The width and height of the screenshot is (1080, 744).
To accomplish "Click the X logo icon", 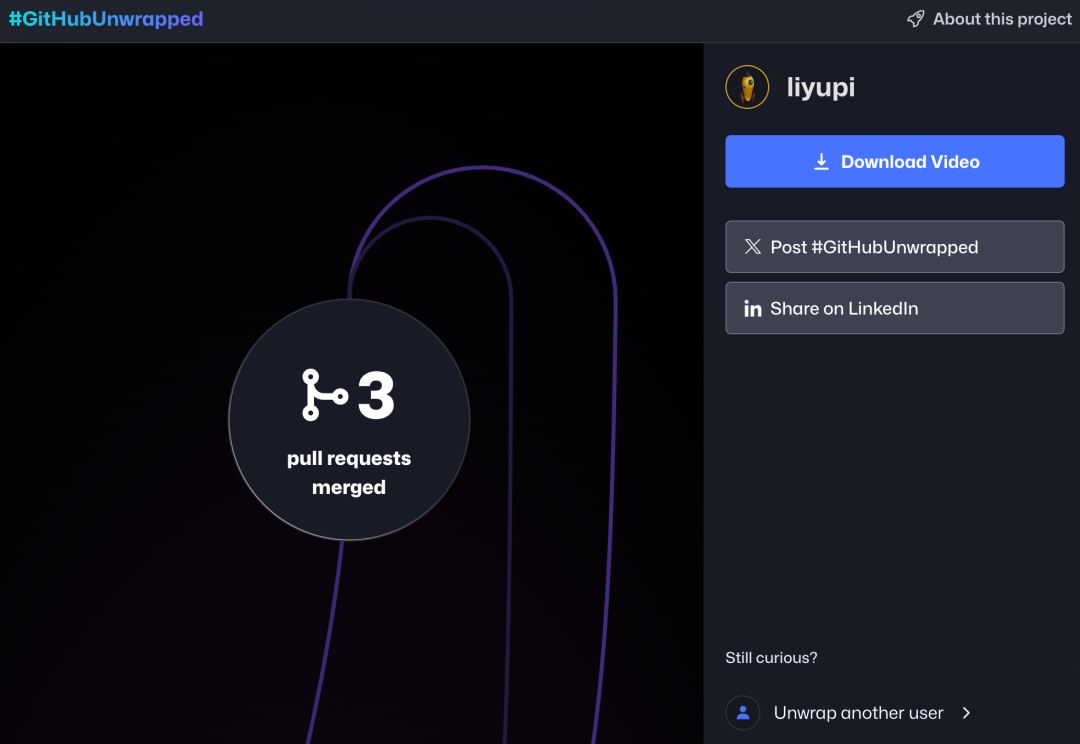I will (753, 247).
